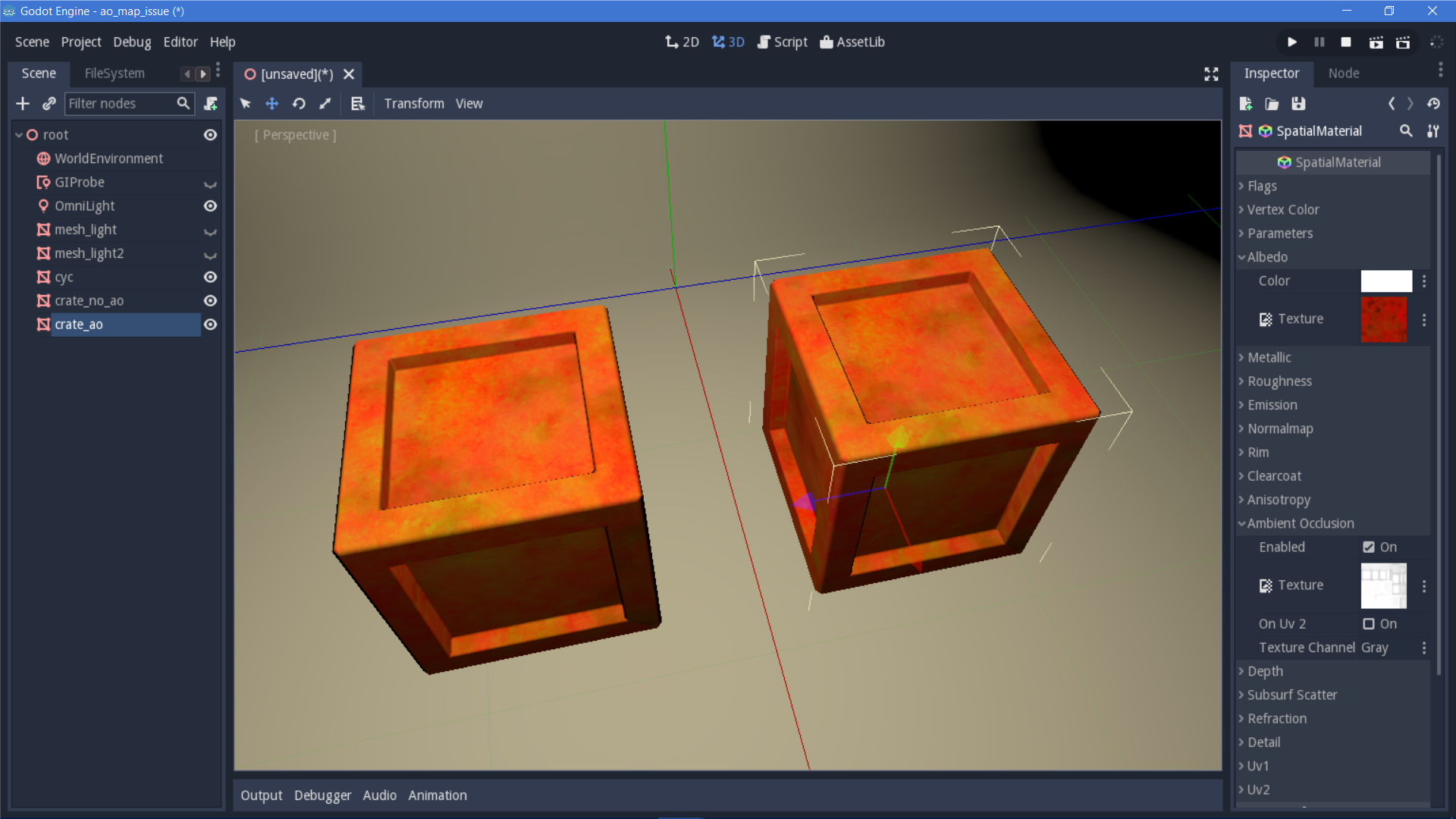1456x819 pixels.
Task: Open the Script editor from the top bar
Action: click(x=783, y=42)
